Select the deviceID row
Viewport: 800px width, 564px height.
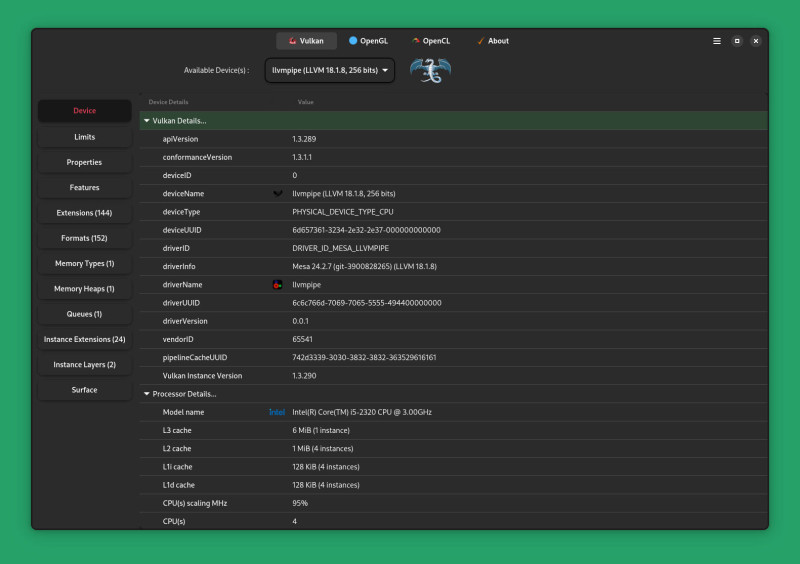point(454,176)
